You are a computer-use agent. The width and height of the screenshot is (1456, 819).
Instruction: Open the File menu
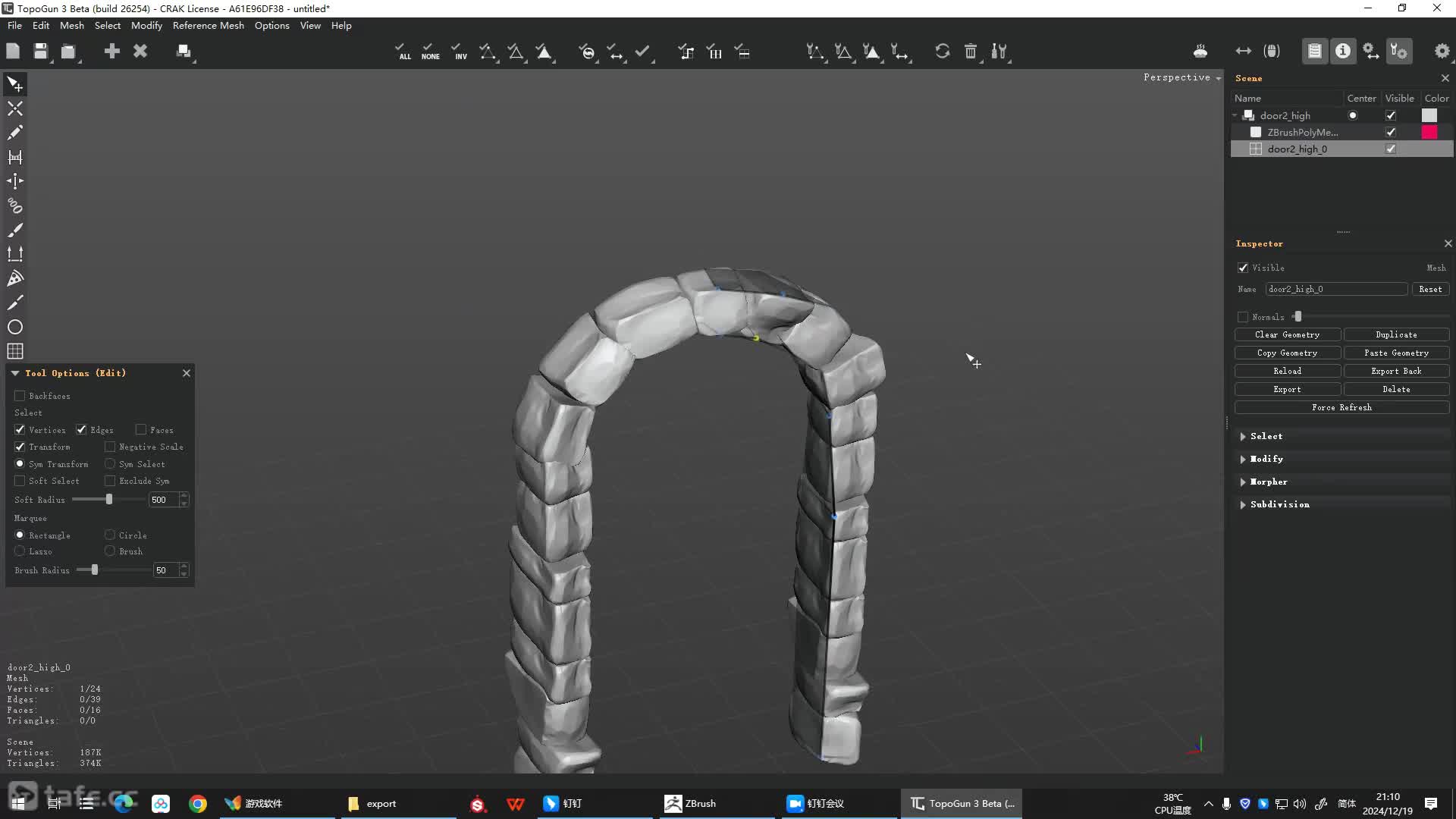tap(14, 25)
